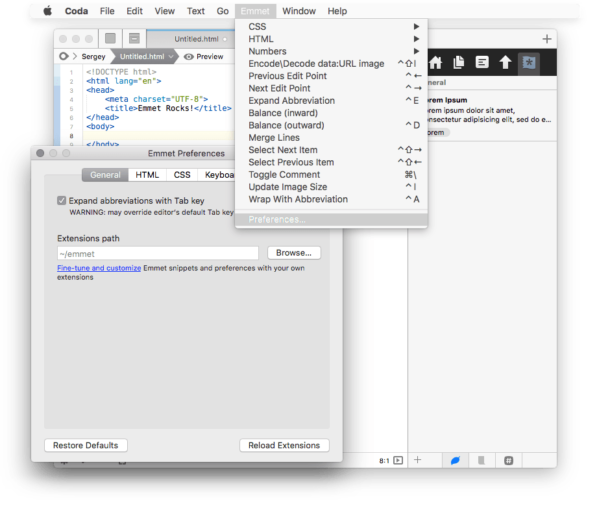Image resolution: width=610 pixels, height=519 pixels.
Task: Click the Sergey breadcrumb item
Action: tap(93, 57)
